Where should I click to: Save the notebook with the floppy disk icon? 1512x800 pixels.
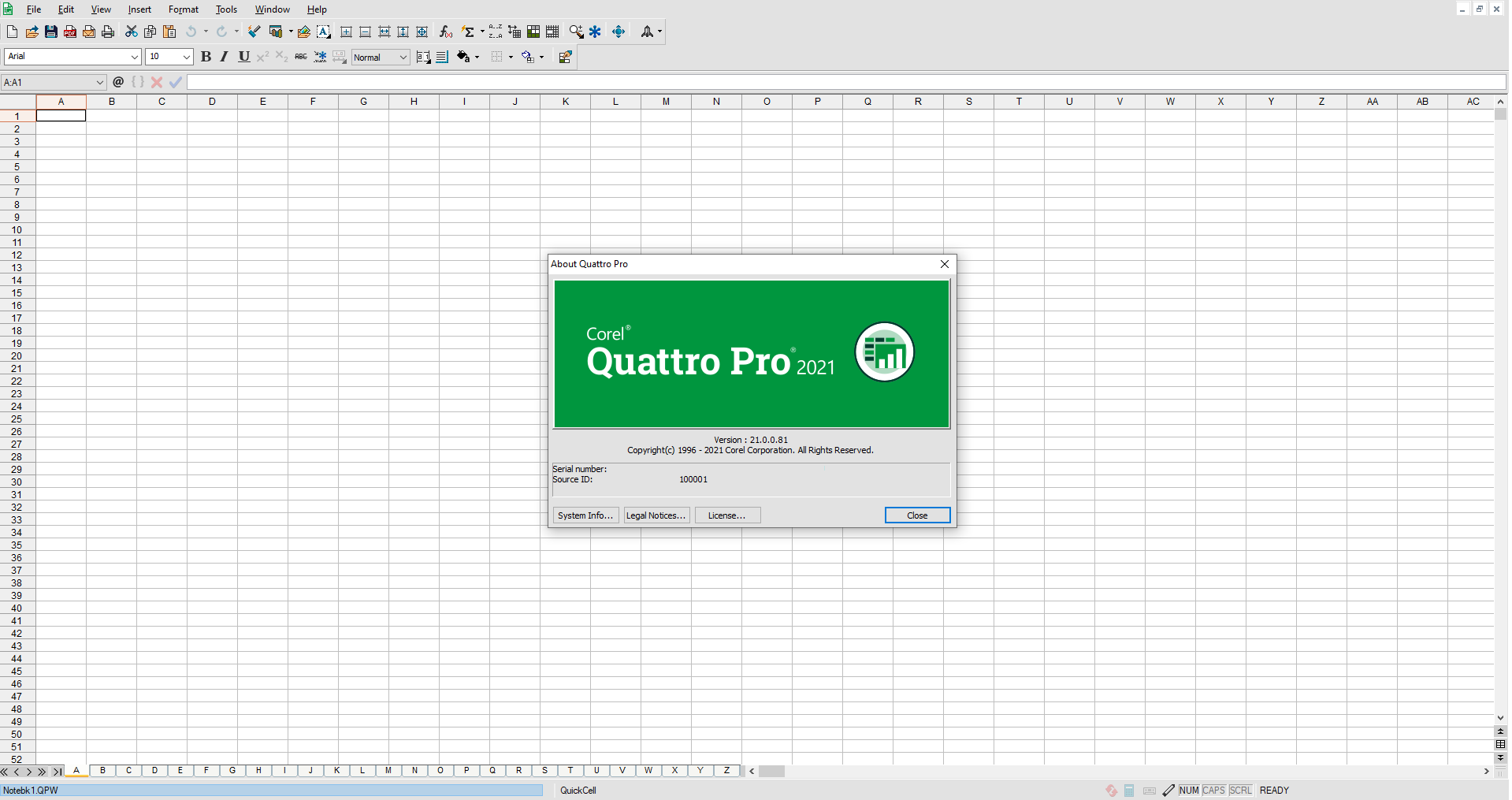(50, 32)
